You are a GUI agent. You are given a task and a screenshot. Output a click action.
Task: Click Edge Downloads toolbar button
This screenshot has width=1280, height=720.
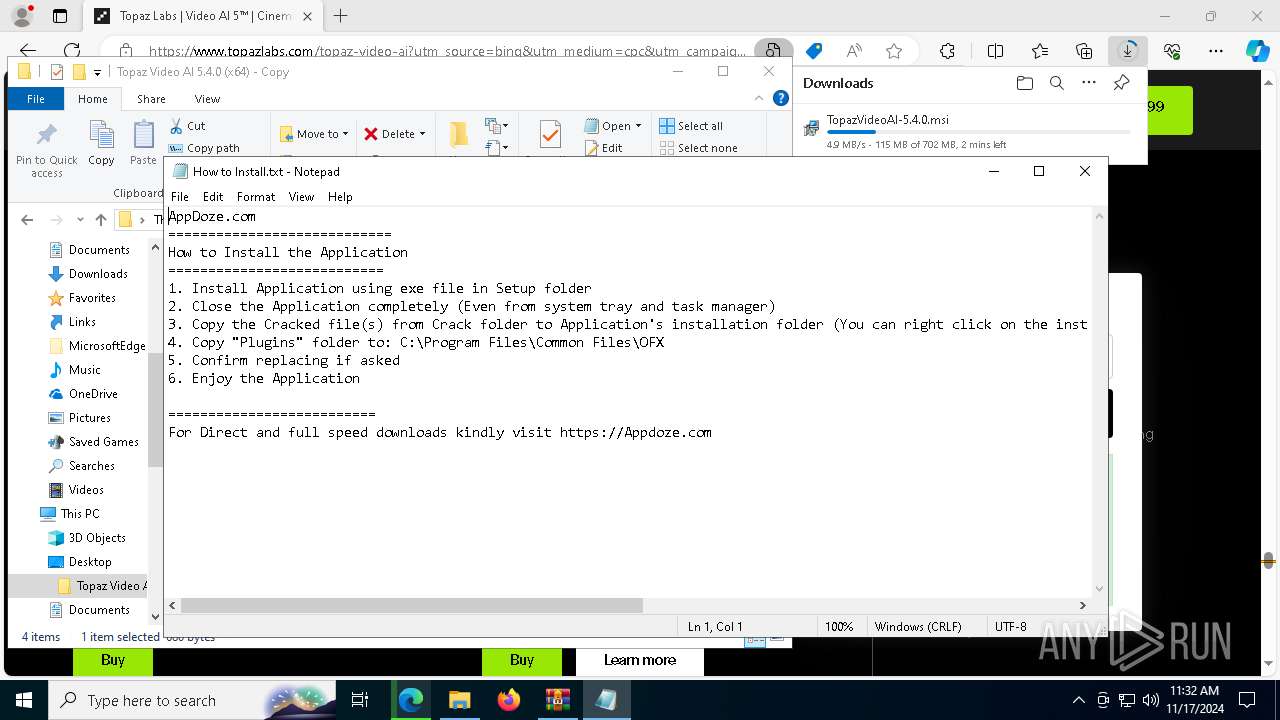tap(1128, 51)
